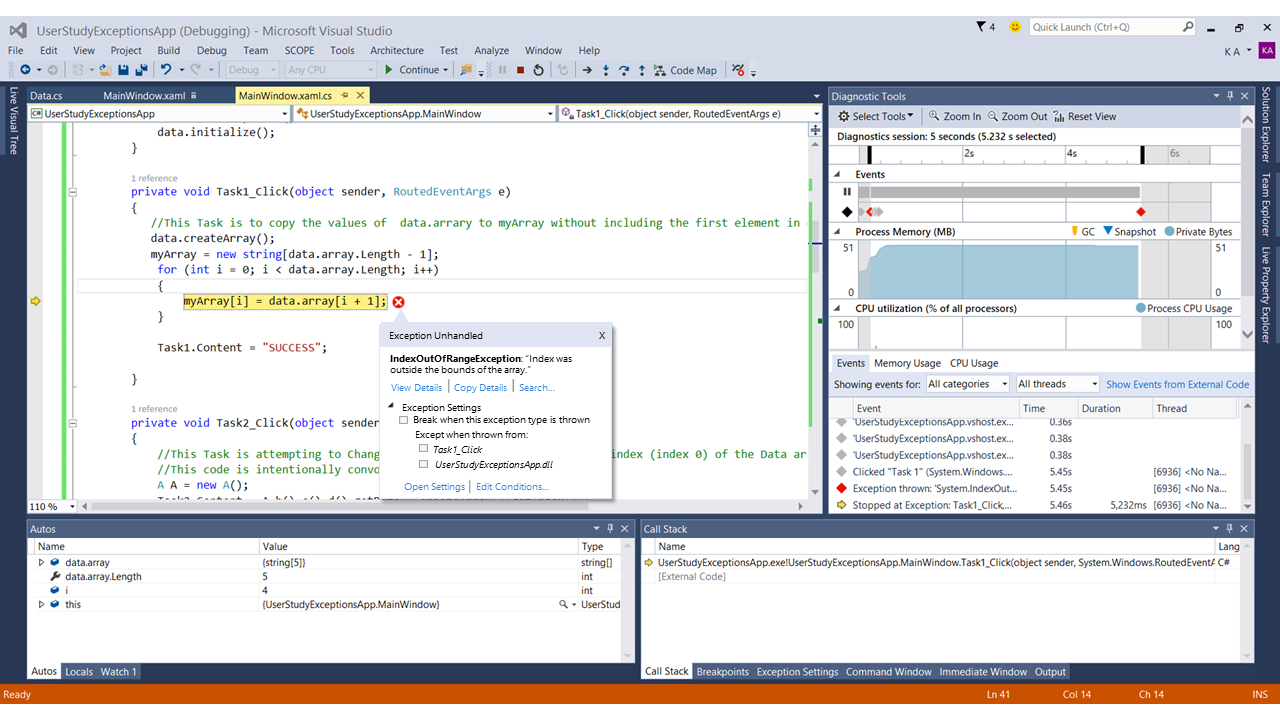Viewport: 1280px width, 720px height.
Task: Click View Details link in exception popup
Action: click(416, 388)
